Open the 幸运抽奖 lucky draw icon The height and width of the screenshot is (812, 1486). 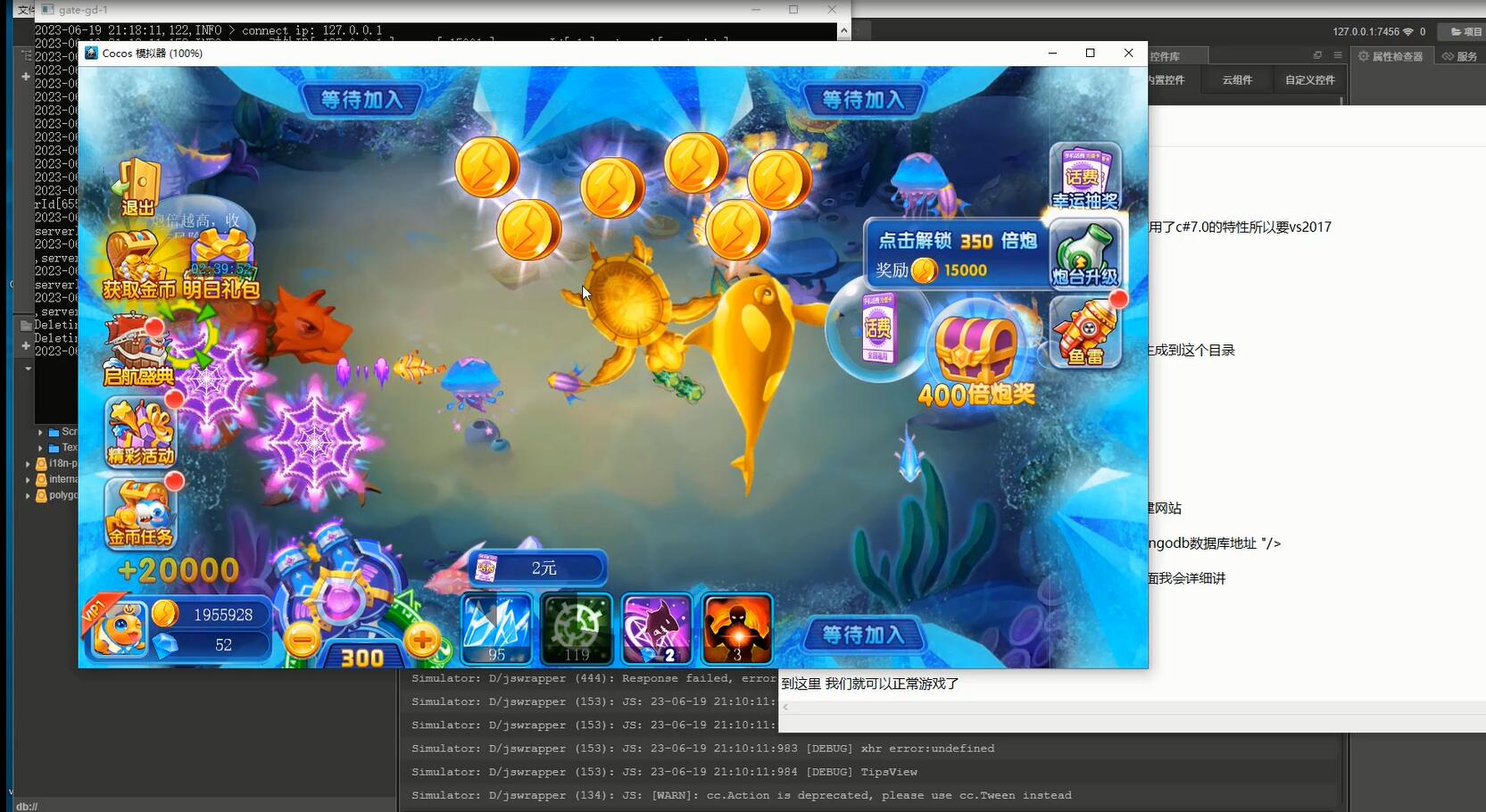coord(1084,178)
